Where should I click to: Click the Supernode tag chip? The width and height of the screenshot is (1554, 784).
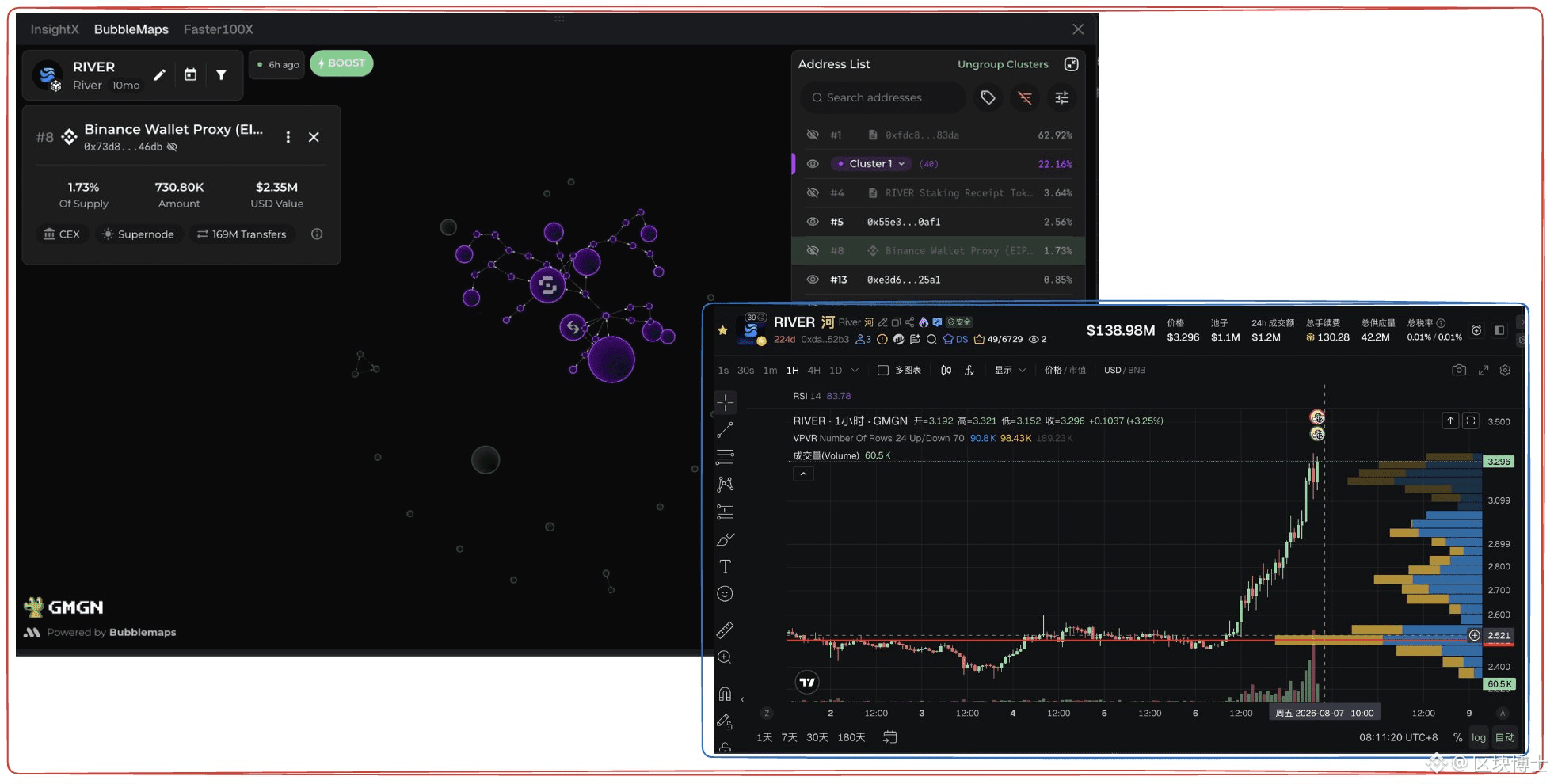[139, 234]
